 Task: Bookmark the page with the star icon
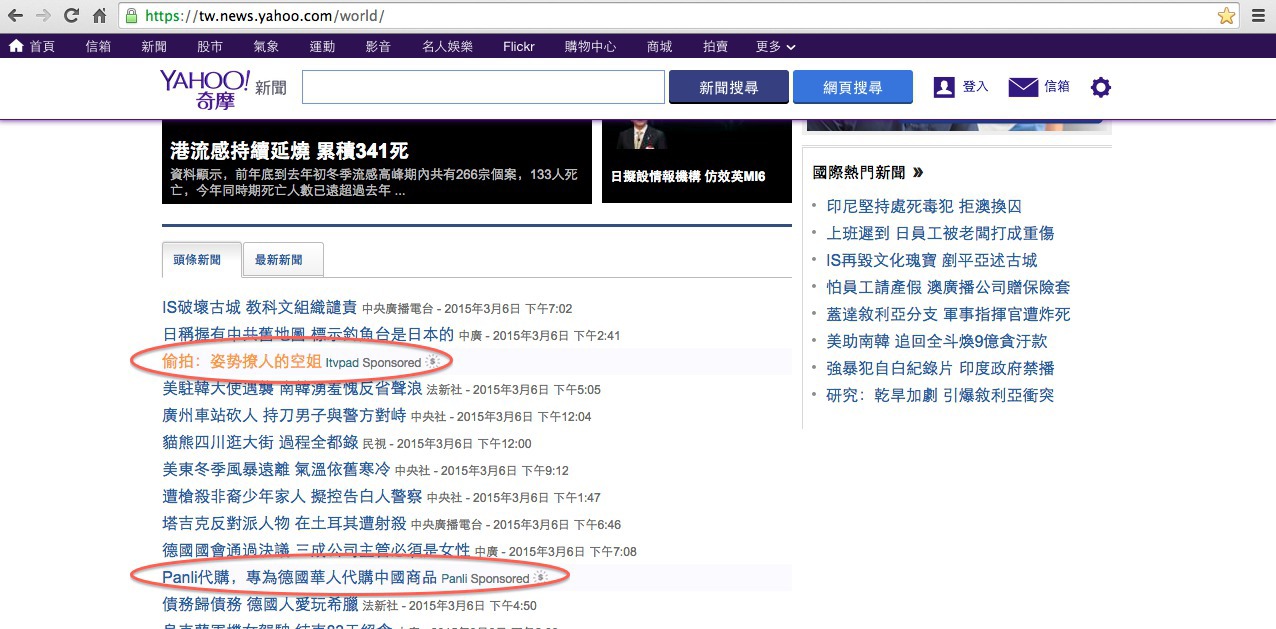[1226, 16]
